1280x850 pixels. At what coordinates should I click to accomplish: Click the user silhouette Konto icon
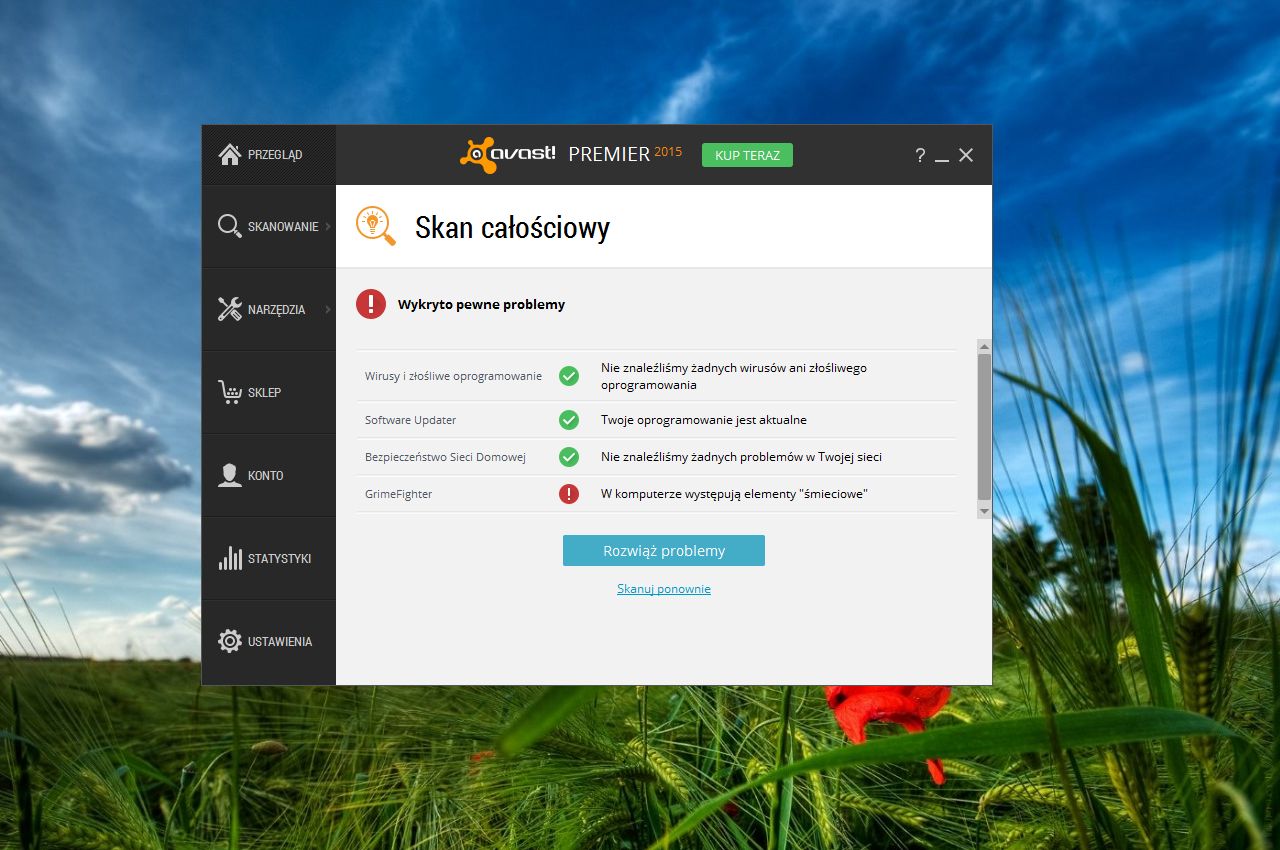[230, 475]
